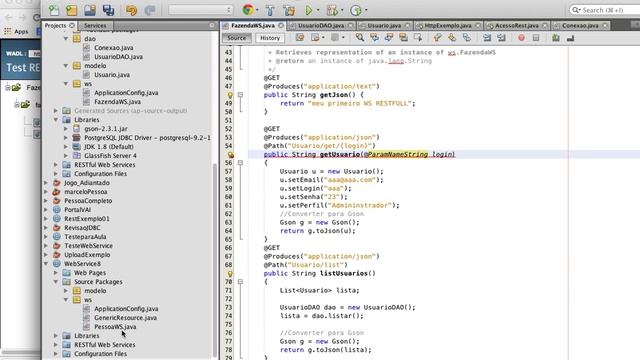Click the Chrome browser icon in toolbar
Image resolution: width=640 pixels, height=360 pixels.
click(247, 10)
